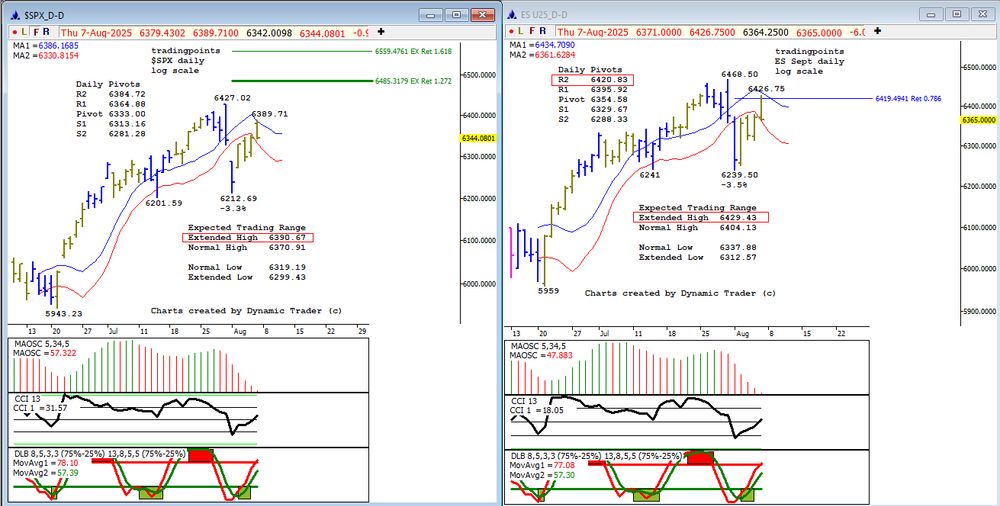Screen dimensions: 1000x506
Task: Click the R2 6420.83 pivot row
Action: tap(592, 80)
